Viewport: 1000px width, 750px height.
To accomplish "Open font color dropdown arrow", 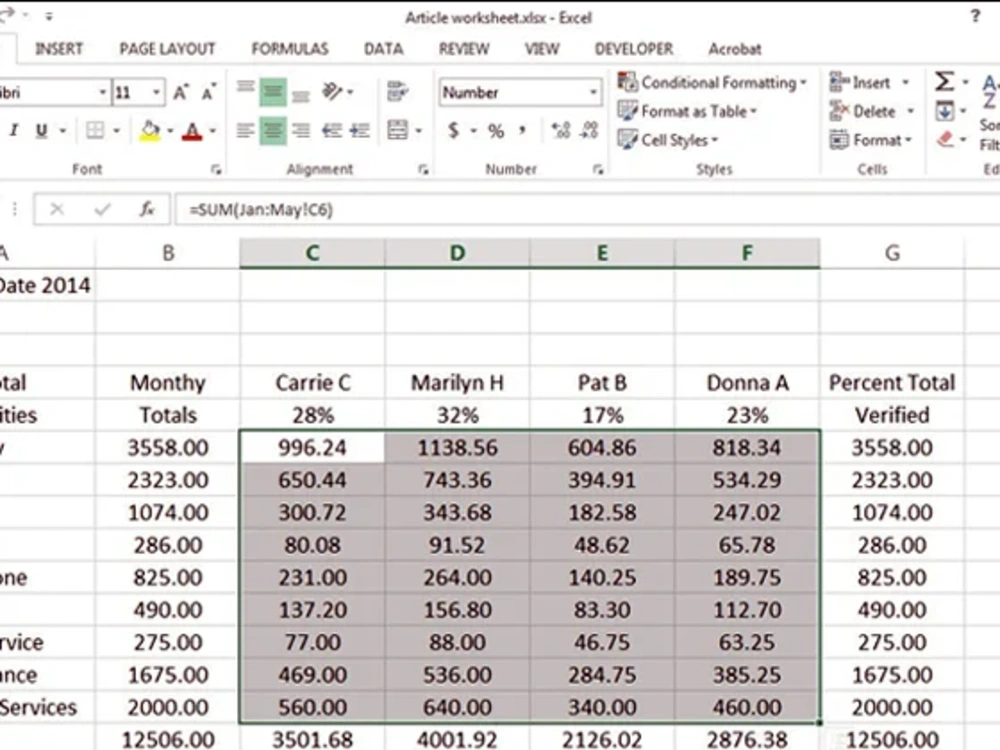I will tap(212, 131).
